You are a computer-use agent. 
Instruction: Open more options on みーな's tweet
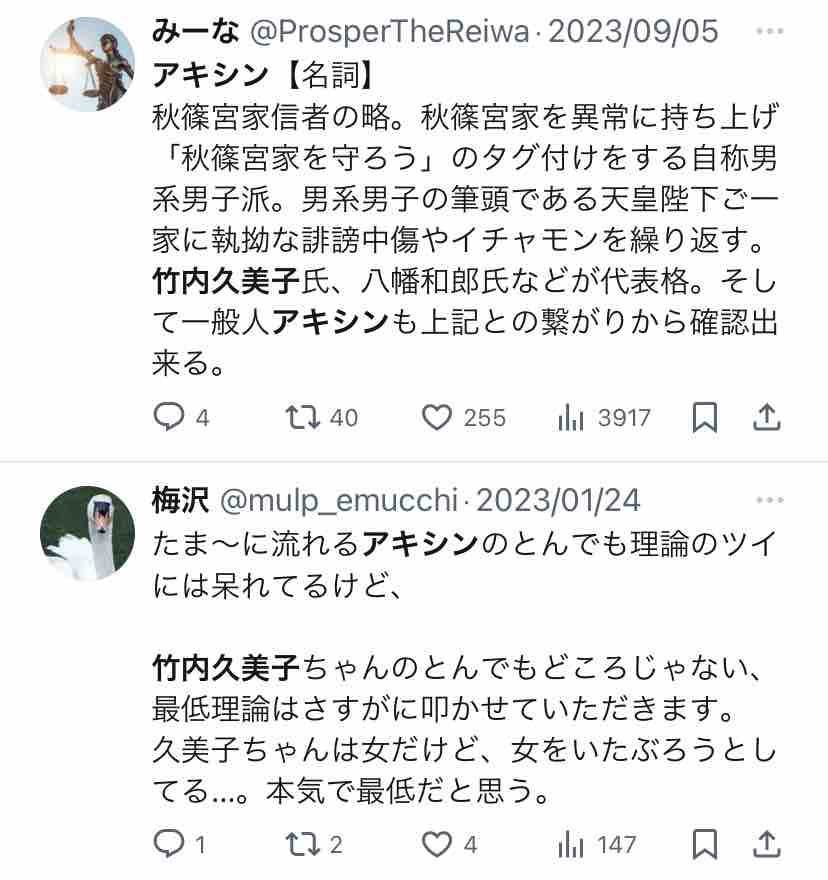click(769, 32)
